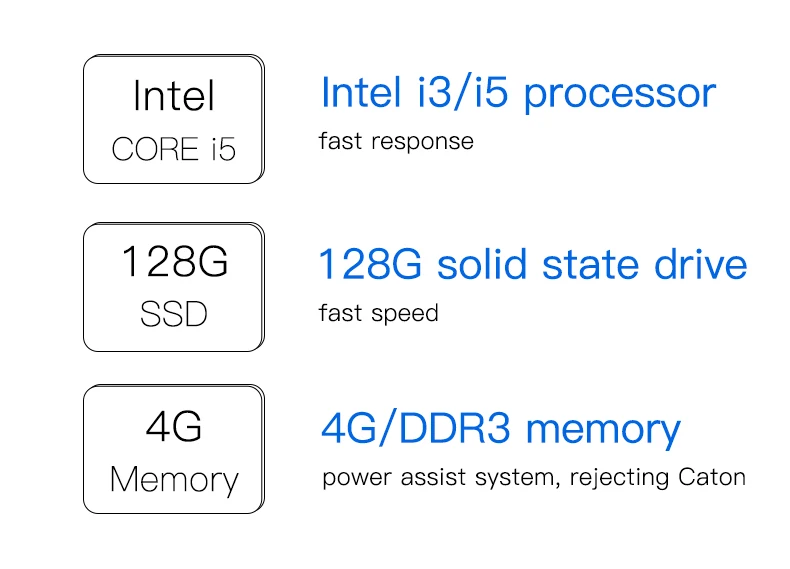The height and width of the screenshot is (569, 790).
Task: Open the '128G solid state drive' heading
Action: [x=532, y=265]
